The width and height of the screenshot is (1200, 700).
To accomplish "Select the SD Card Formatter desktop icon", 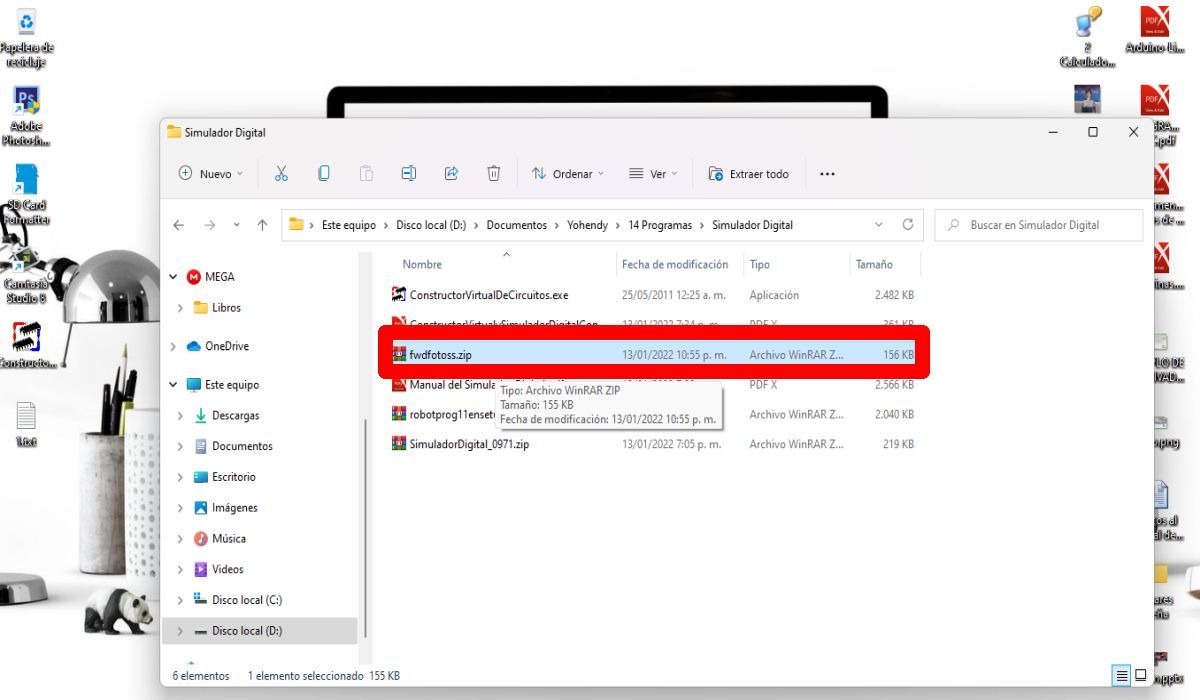I will click(x=27, y=196).
